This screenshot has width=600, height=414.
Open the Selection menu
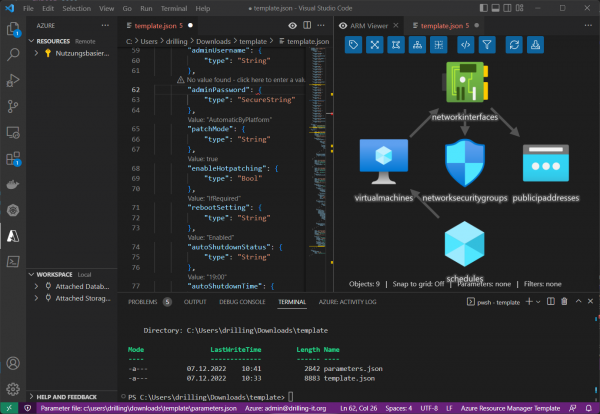(77, 8)
